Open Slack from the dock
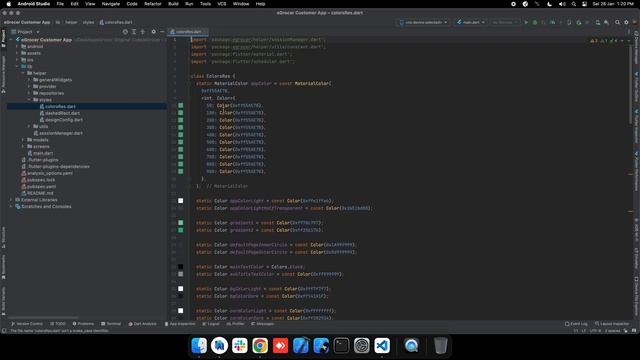This screenshot has width=640, height=360. point(240,346)
